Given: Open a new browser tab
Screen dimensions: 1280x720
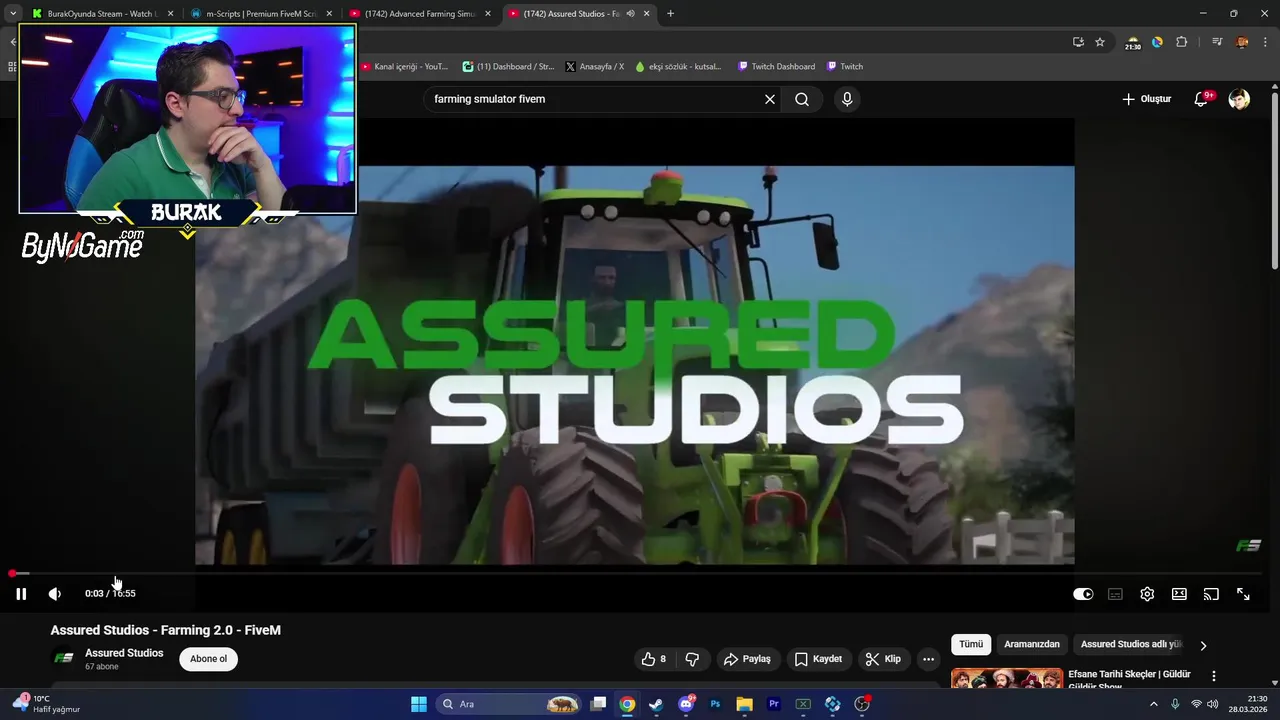Looking at the screenshot, I should (670, 14).
